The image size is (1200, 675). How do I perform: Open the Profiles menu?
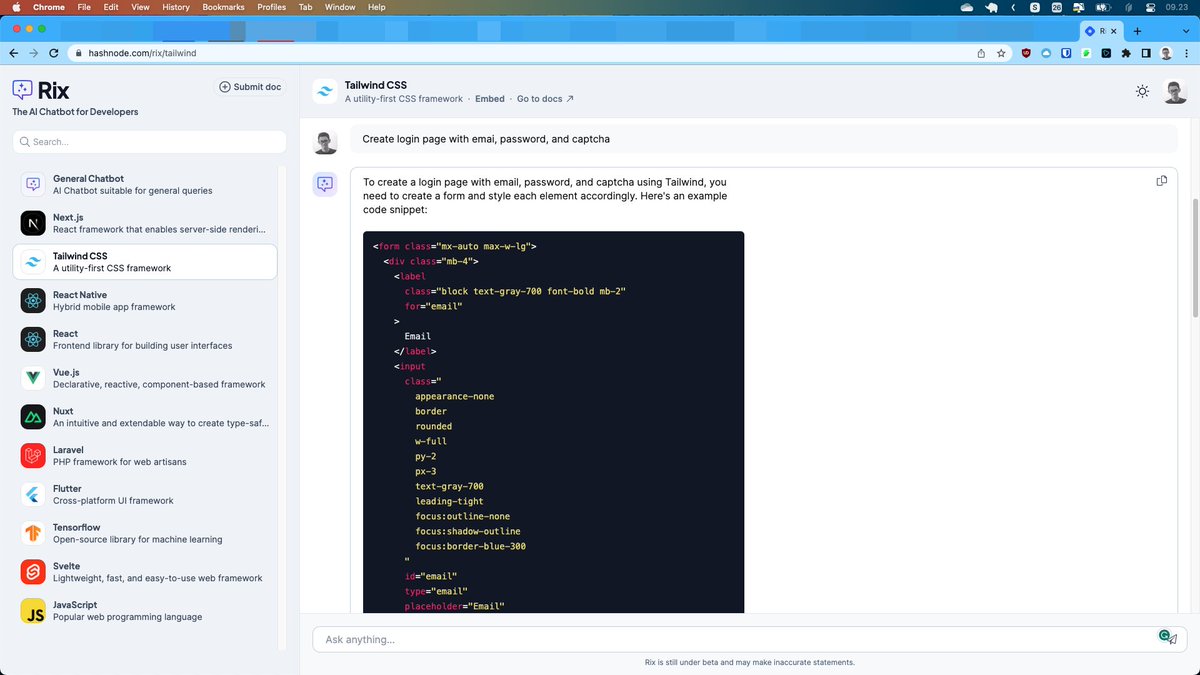click(x=271, y=7)
